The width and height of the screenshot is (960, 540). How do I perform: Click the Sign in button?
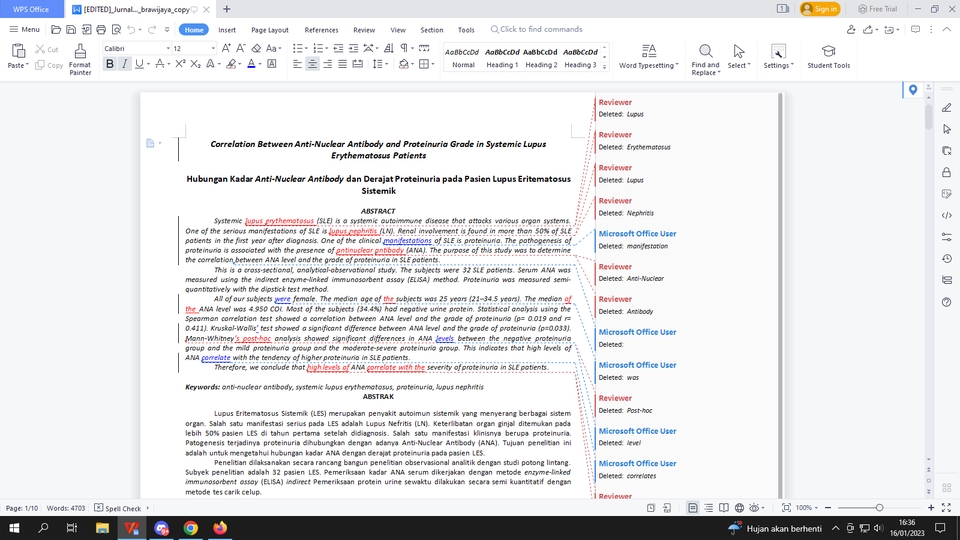pyautogui.click(x=820, y=9)
